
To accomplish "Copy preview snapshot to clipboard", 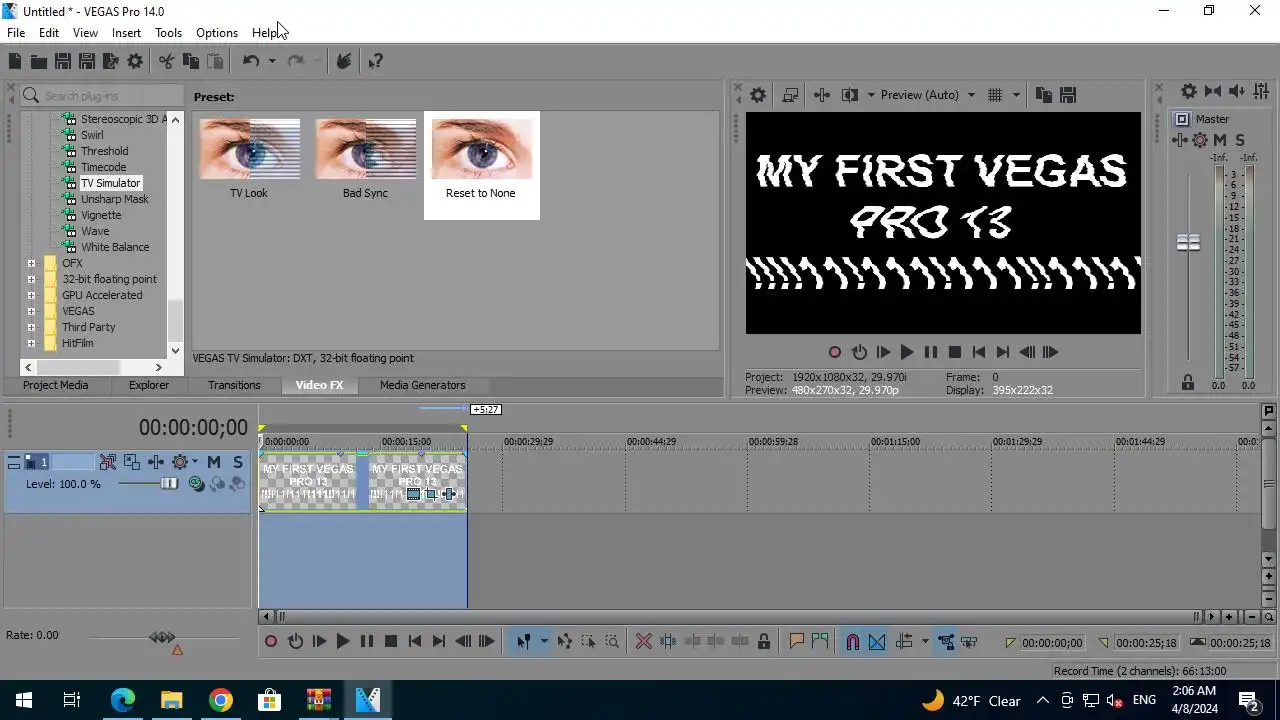I will pos(1044,95).
